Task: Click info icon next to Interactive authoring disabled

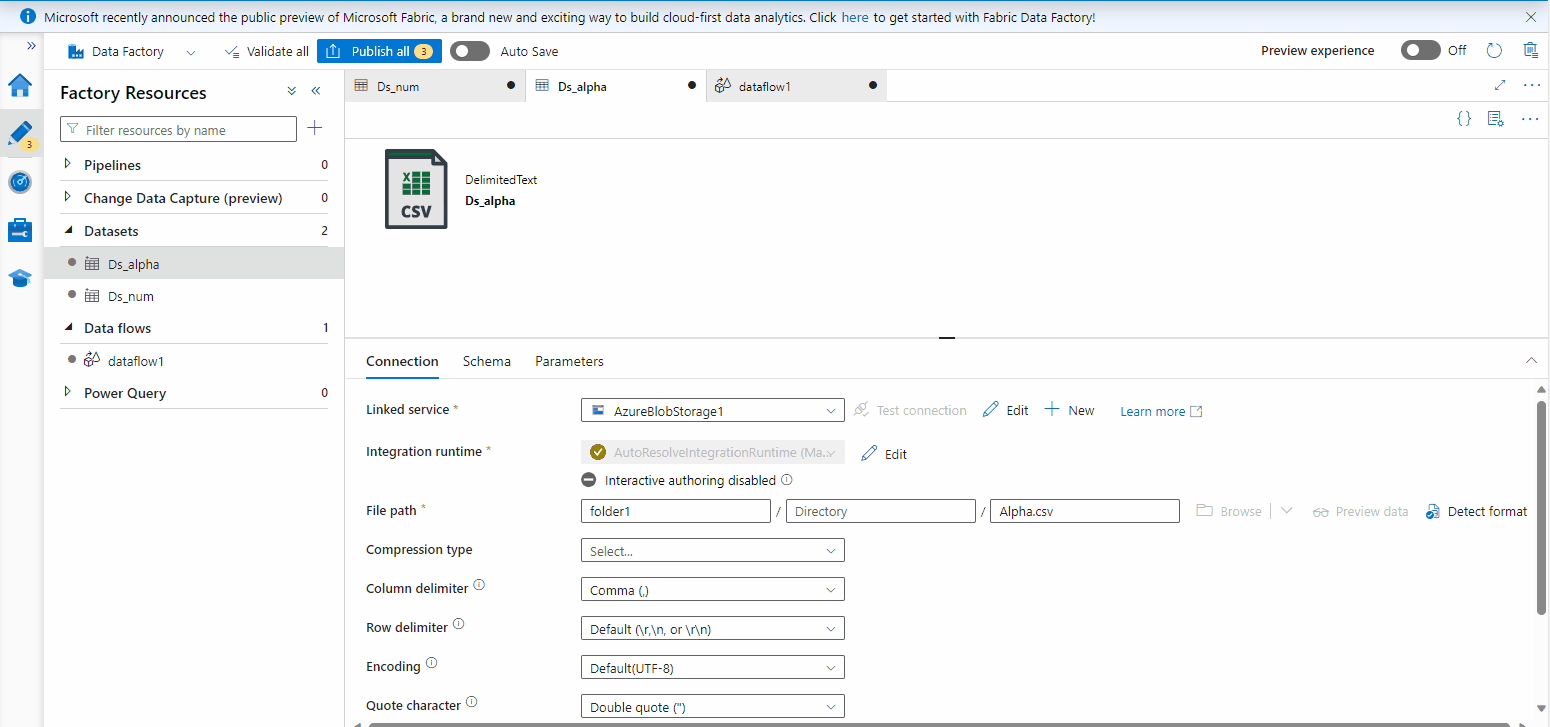Action: pyautogui.click(x=787, y=480)
